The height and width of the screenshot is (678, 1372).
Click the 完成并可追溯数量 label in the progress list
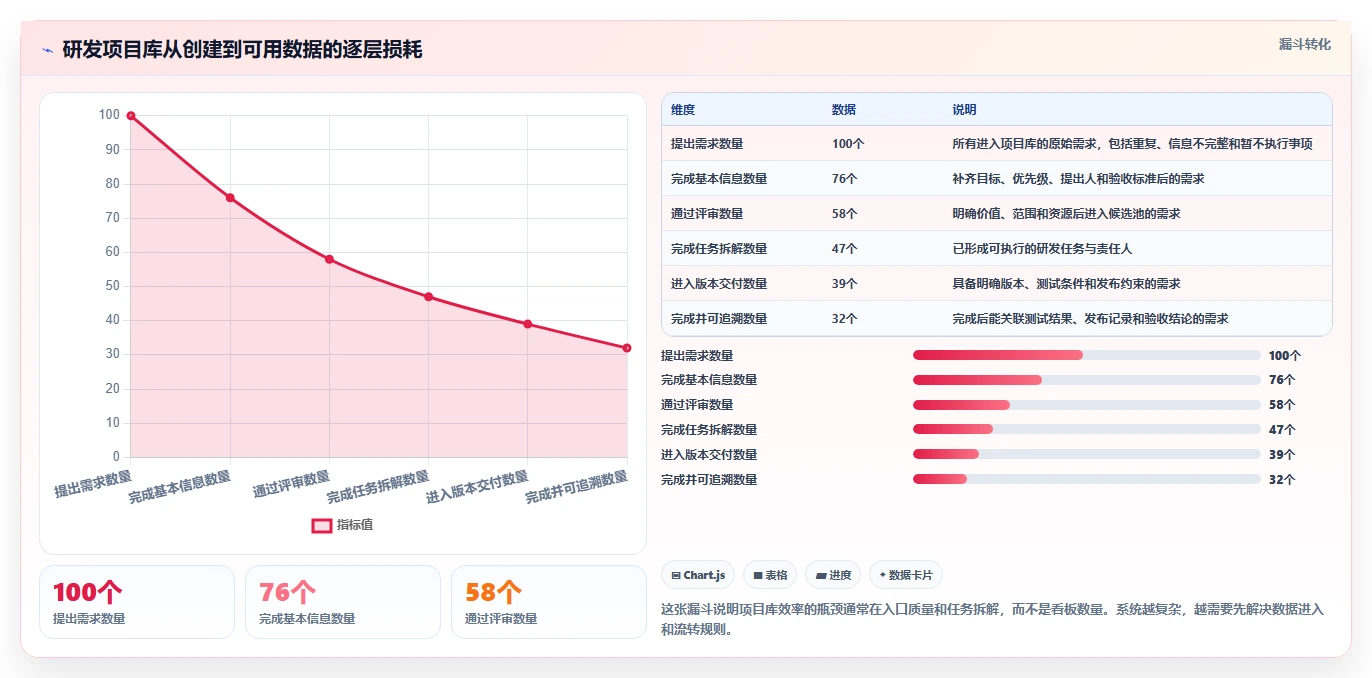(709, 480)
